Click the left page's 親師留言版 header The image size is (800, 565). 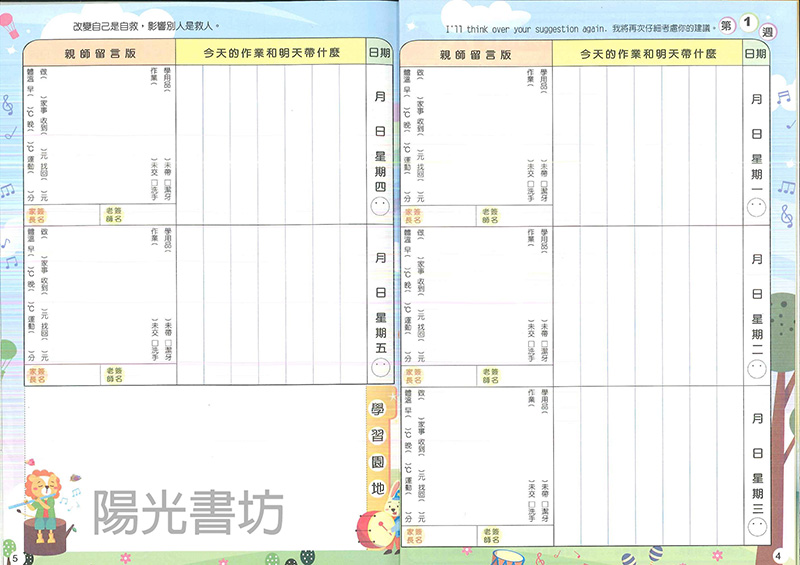click(x=98, y=52)
